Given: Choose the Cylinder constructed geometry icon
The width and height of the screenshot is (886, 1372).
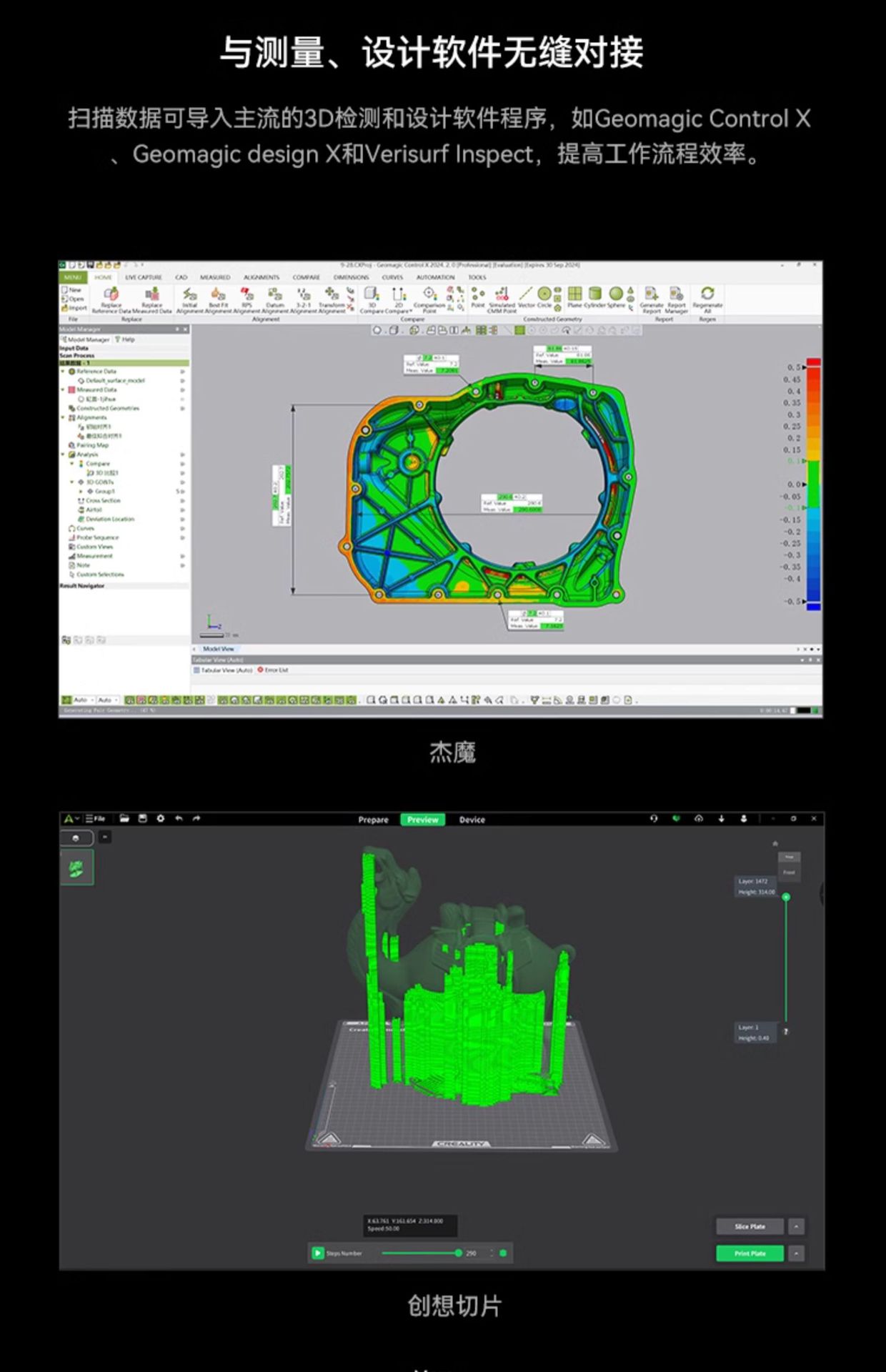Looking at the screenshot, I should 594,294.
